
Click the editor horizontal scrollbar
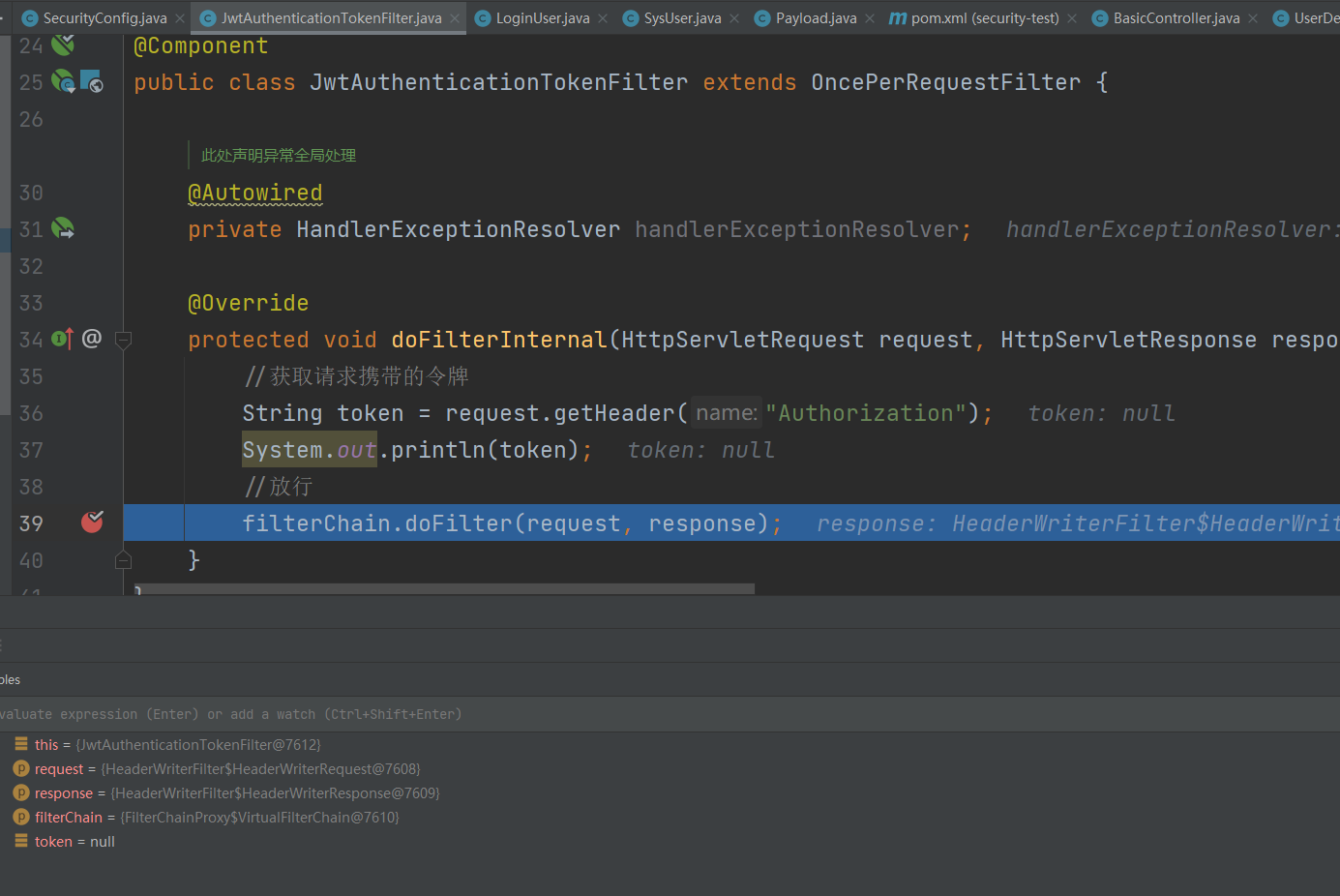coord(445,588)
